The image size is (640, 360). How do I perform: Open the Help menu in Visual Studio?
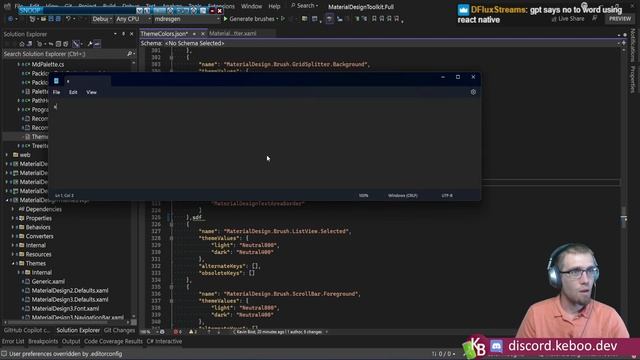(274, 6)
